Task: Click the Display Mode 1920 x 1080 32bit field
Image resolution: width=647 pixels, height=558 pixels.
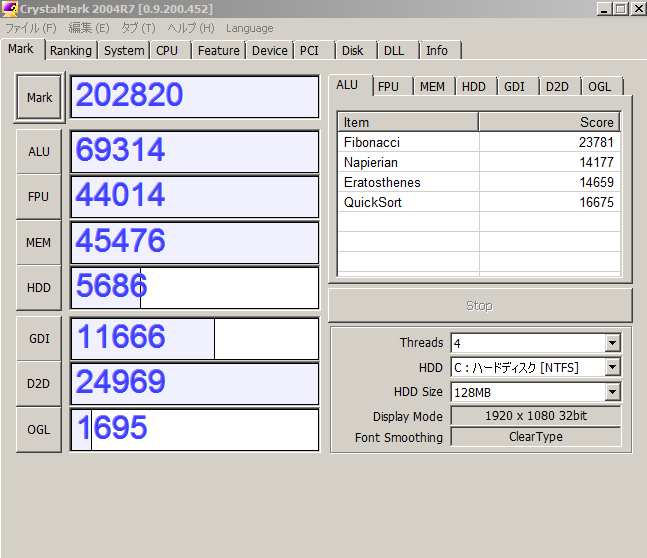Action: pos(536,415)
